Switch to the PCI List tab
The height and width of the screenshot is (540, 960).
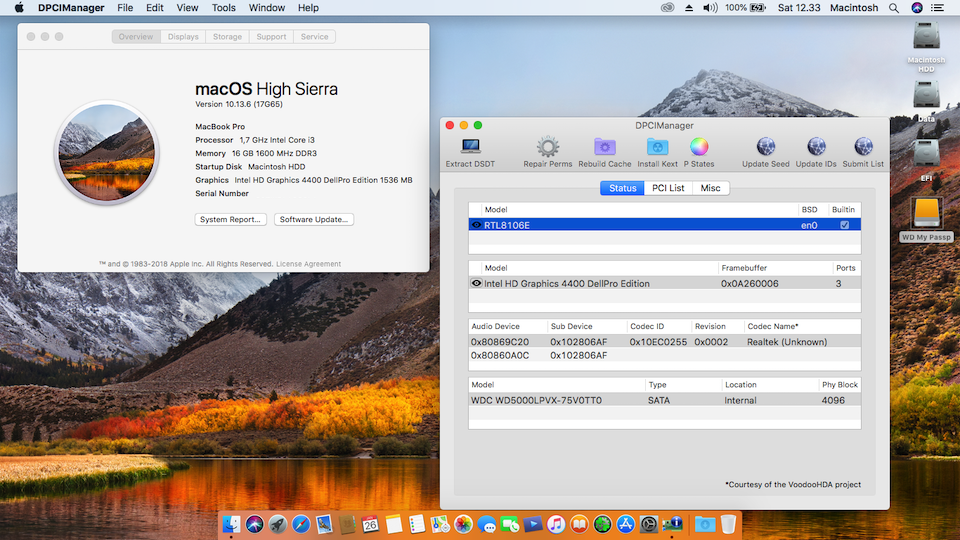668,188
